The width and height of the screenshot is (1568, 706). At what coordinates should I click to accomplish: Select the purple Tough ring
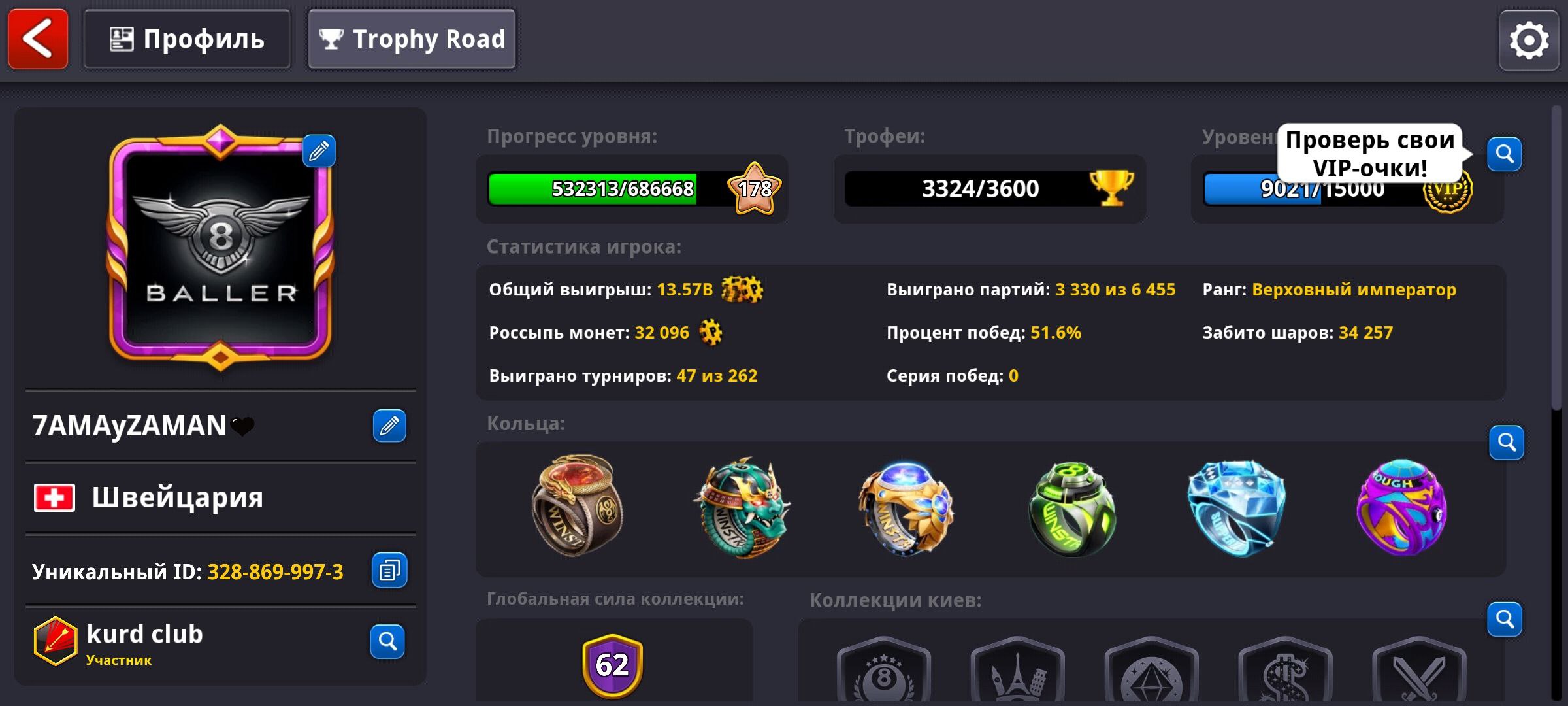pos(1402,507)
